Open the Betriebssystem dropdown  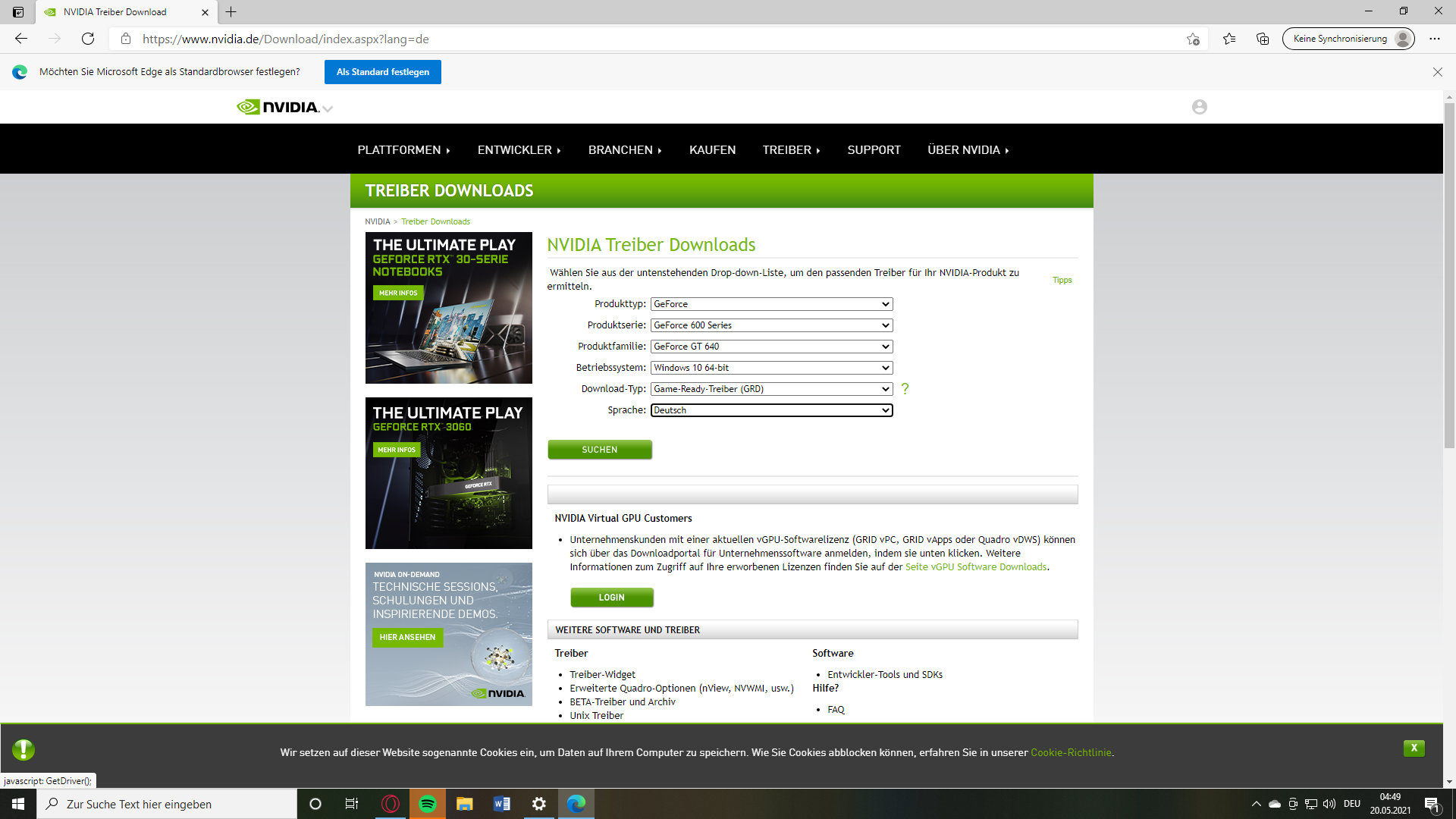pyautogui.click(x=771, y=368)
